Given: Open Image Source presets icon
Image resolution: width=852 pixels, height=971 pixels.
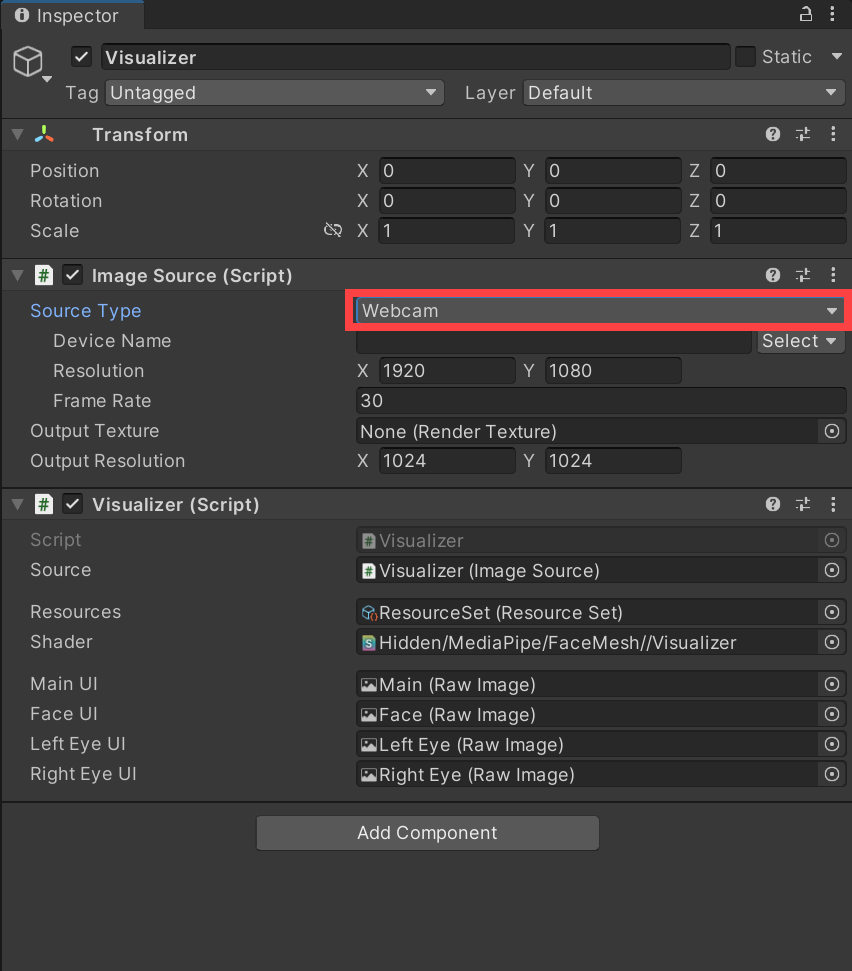Looking at the screenshot, I should pyautogui.click(x=803, y=275).
